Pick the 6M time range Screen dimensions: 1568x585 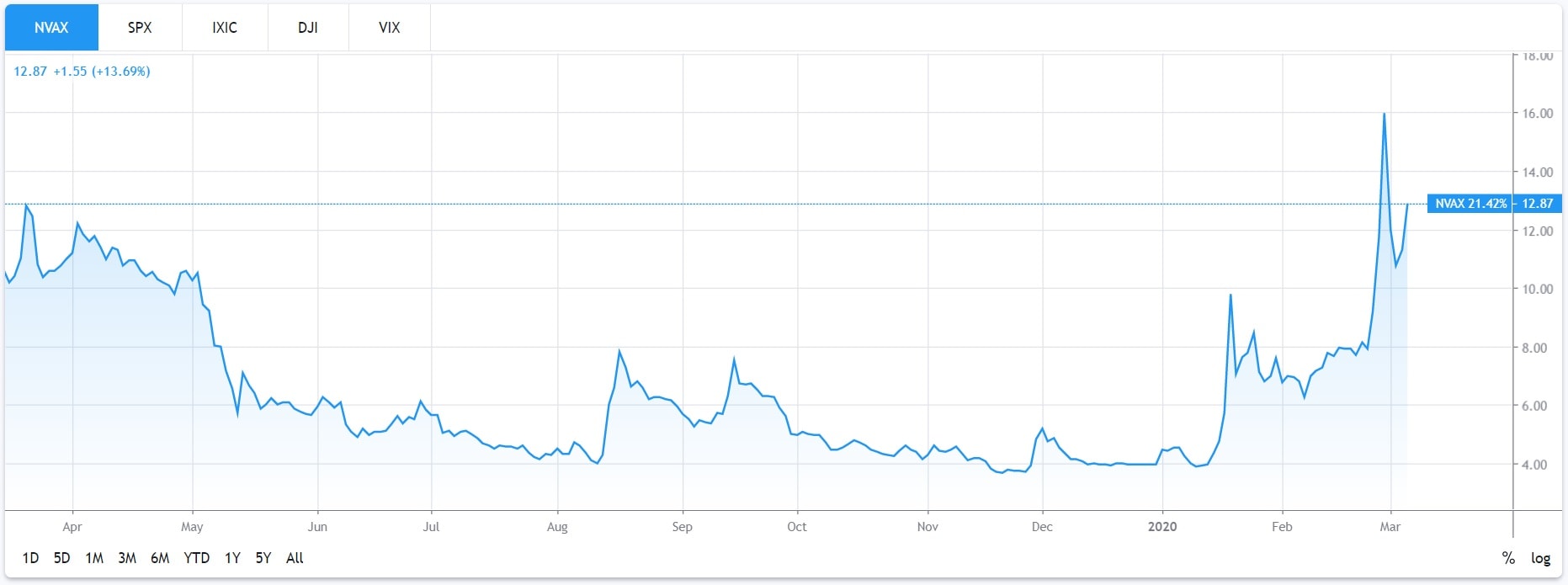point(160,558)
